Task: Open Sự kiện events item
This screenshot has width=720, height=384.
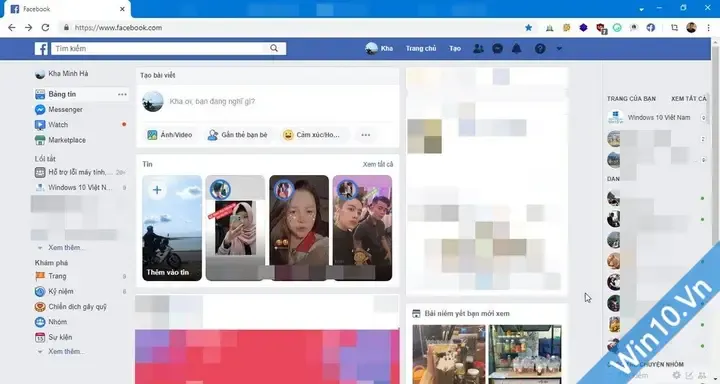Action: 53,337
